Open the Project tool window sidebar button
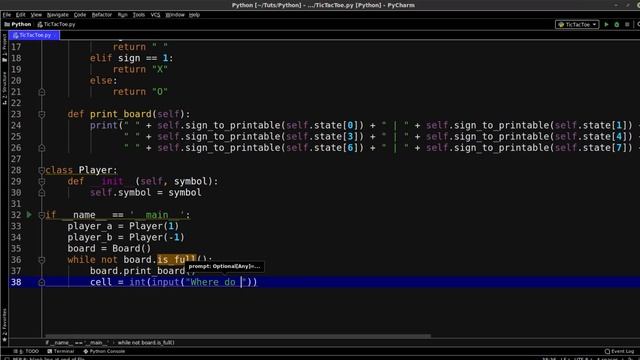The width and height of the screenshot is (640, 360). [4, 48]
